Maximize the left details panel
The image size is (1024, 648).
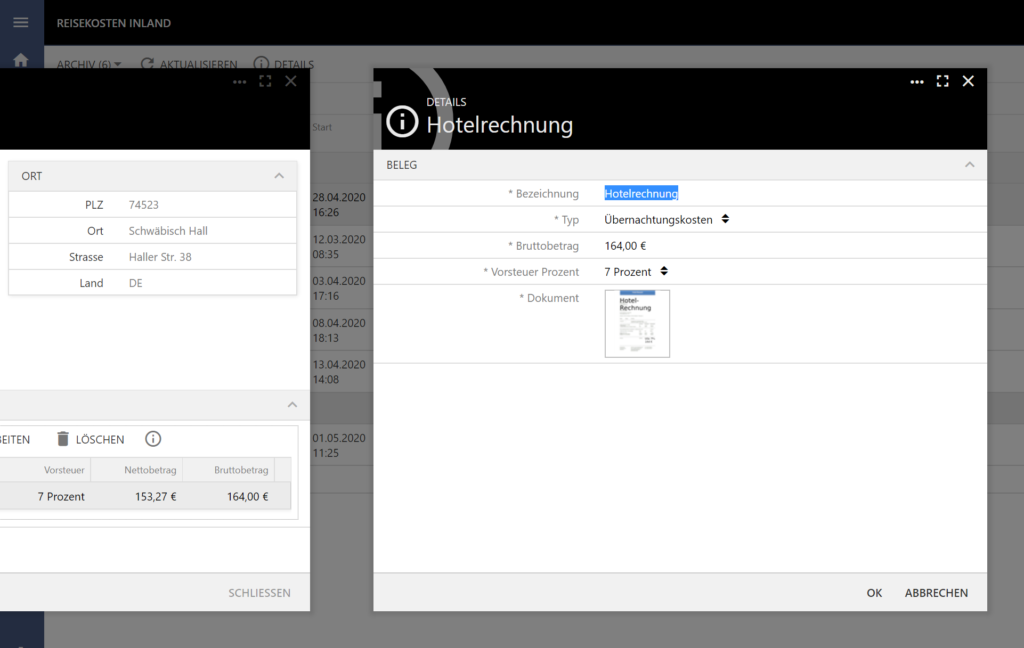265,82
